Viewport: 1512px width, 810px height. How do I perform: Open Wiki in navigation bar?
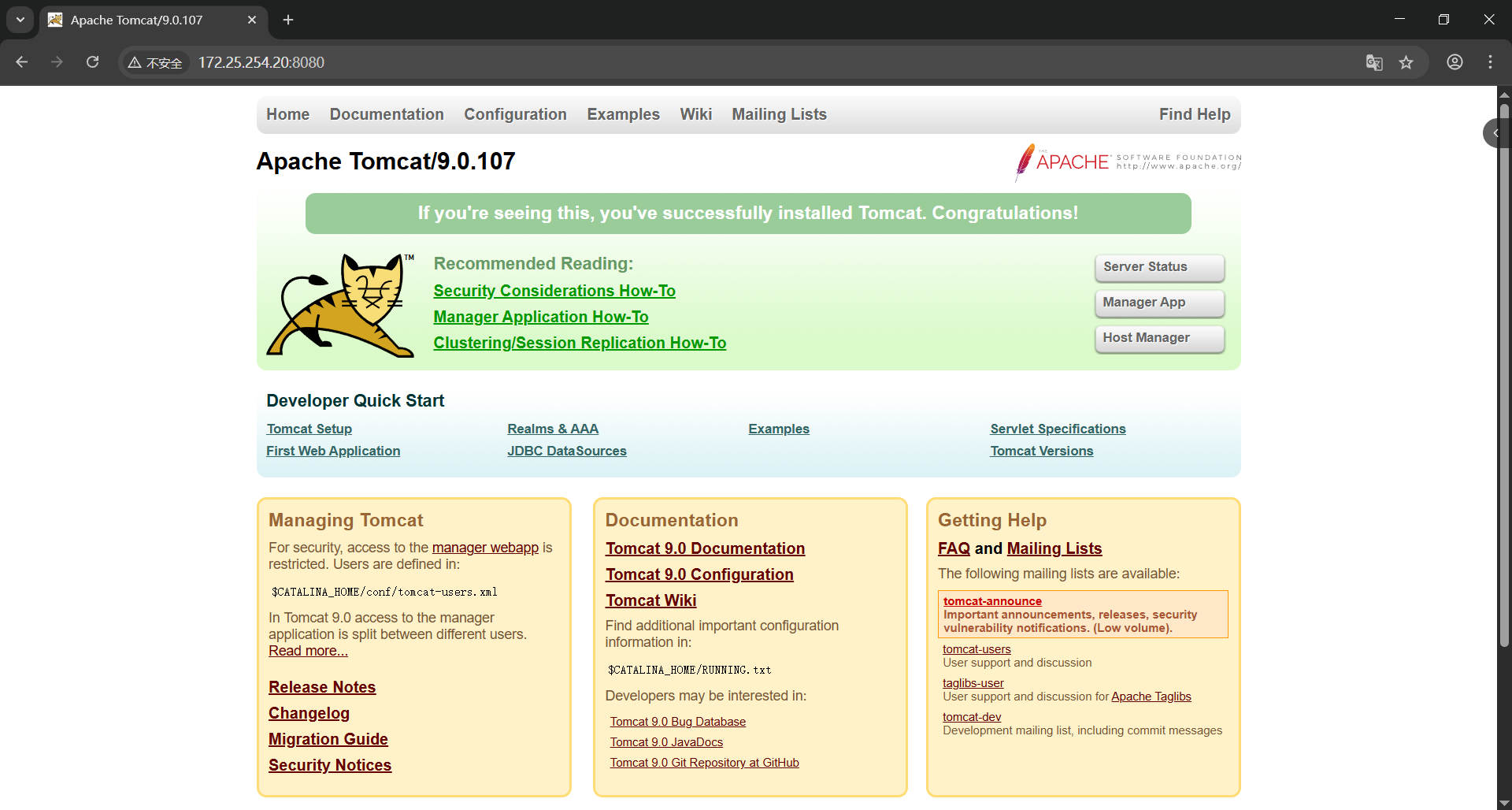coord(696,114)
